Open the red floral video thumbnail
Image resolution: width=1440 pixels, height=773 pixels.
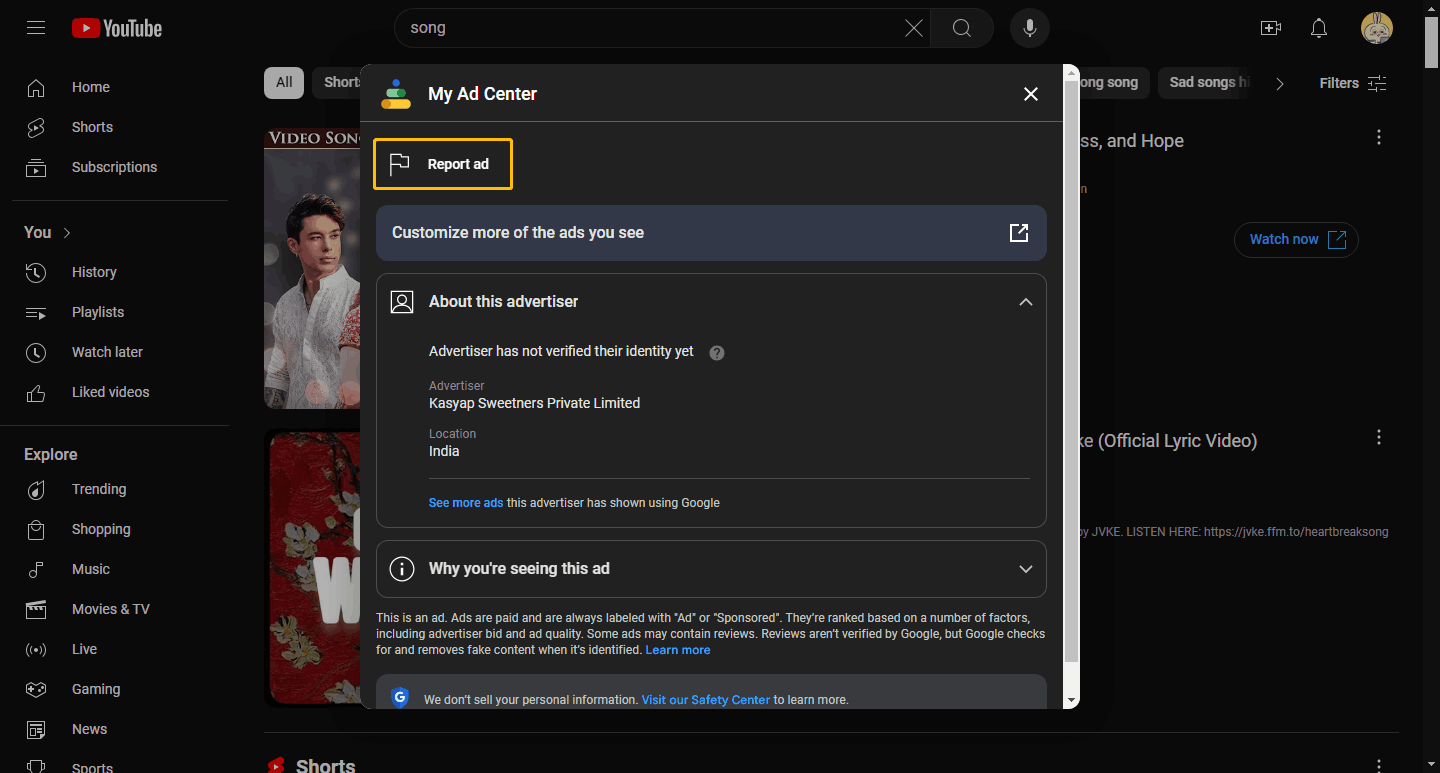pyautogui.click(x=312, y=568)
